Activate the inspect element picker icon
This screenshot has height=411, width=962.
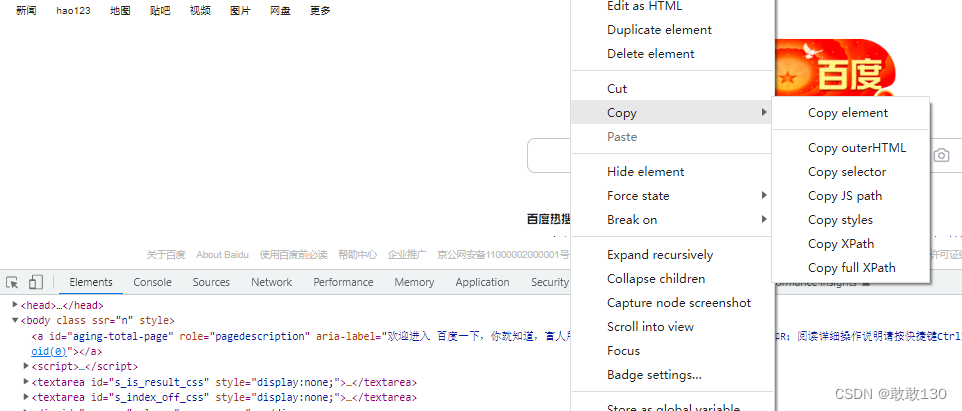pos(12,282)
